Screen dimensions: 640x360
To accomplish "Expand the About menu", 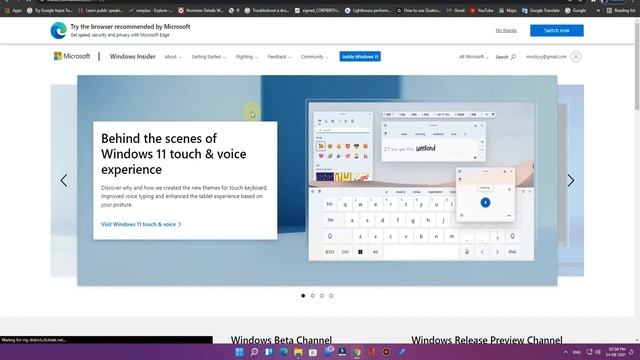I will [x=173, y=57].
